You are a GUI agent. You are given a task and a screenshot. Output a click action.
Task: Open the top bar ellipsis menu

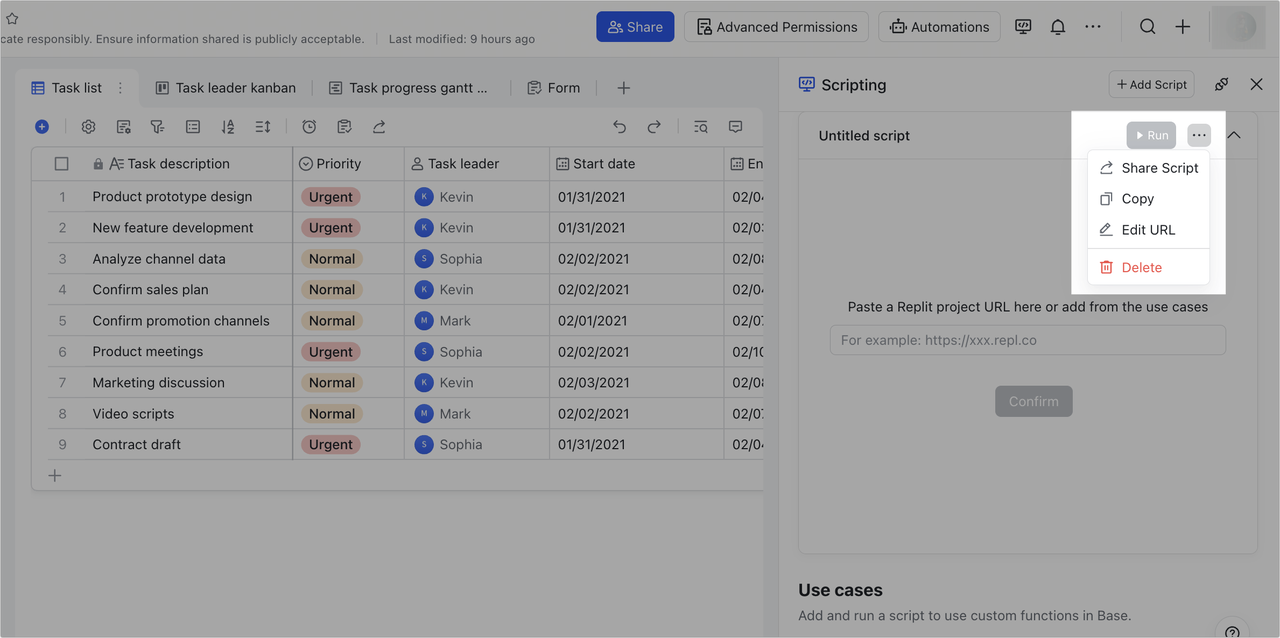1092,26
